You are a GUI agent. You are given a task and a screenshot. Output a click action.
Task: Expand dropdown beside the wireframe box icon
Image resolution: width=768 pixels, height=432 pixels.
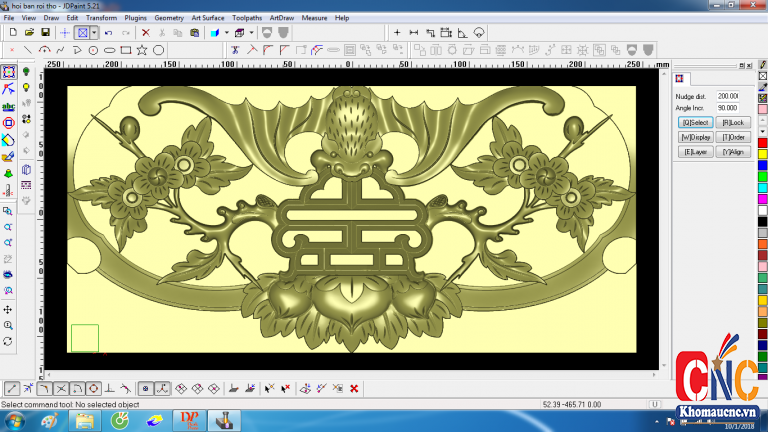click(252, 33)
